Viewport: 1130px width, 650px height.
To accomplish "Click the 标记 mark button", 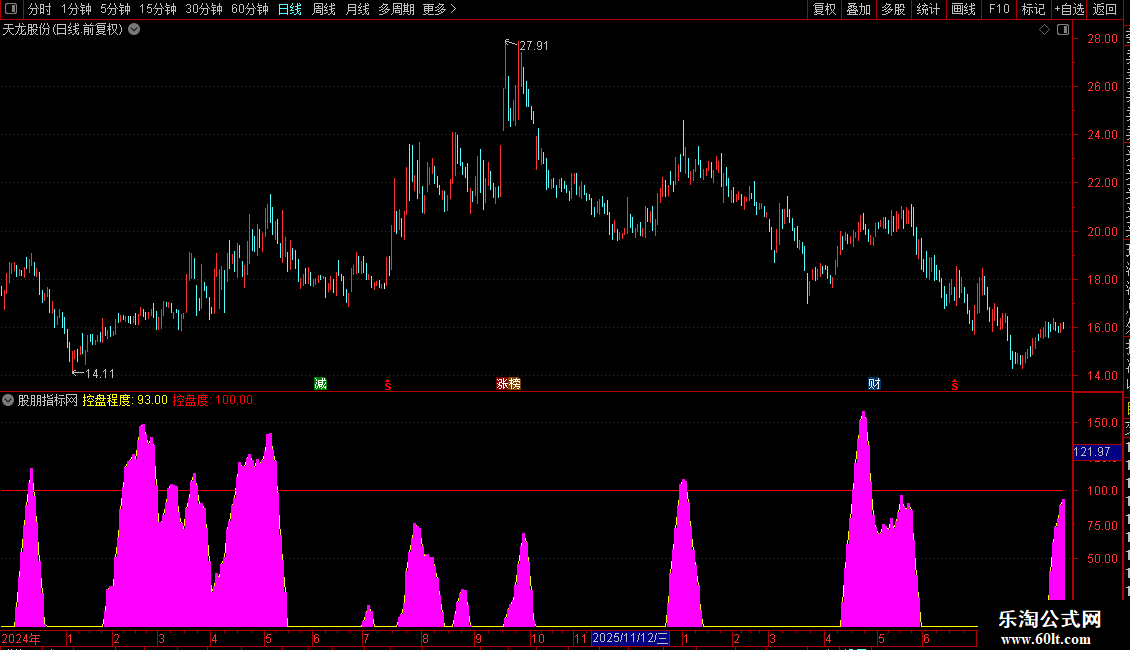I will pos(1033,9).
